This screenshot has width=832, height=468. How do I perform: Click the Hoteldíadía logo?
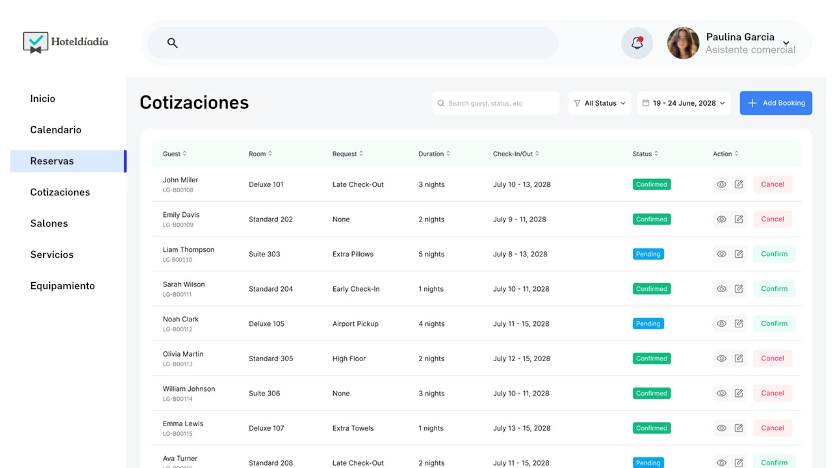(x=66, y=42)
